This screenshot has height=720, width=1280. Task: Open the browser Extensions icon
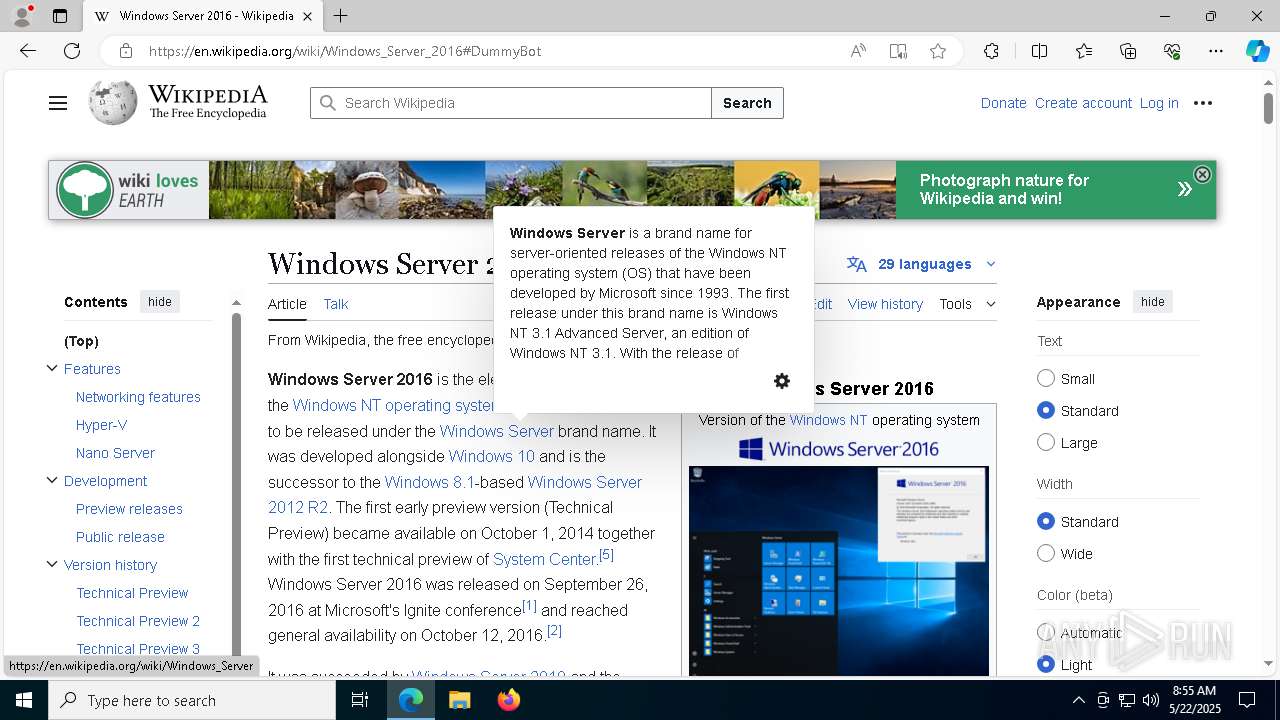coord(991,51)
